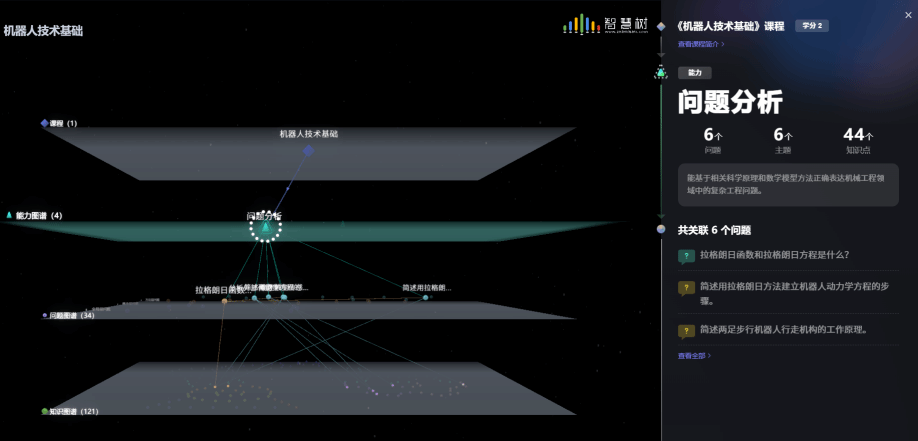Open the 6 个问题 statistic
This screenshot has width=918, height=441.
712,140
